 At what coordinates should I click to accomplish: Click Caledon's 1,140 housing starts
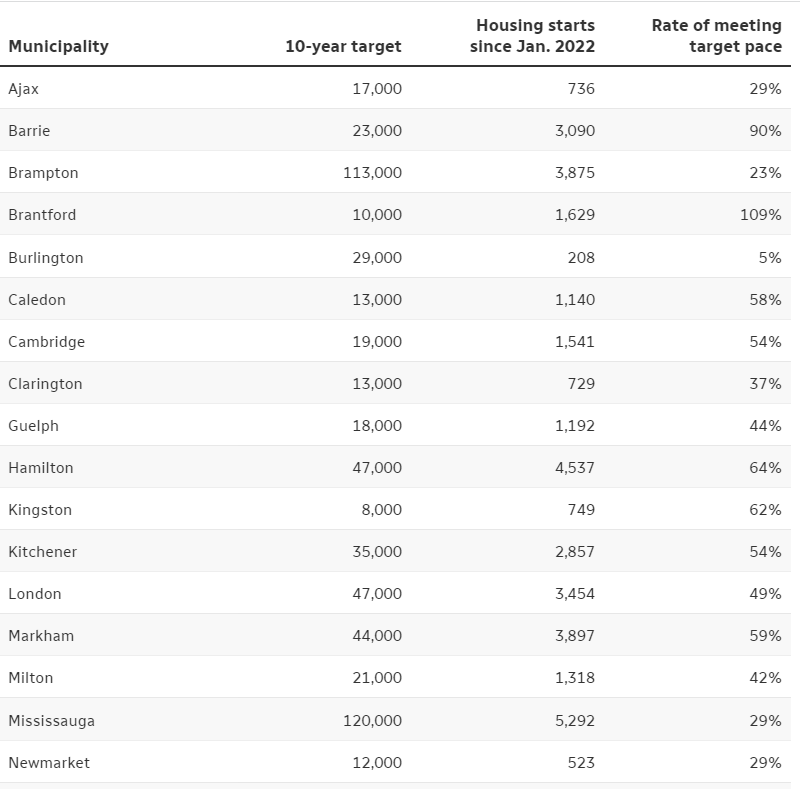[x=574, y=300]
